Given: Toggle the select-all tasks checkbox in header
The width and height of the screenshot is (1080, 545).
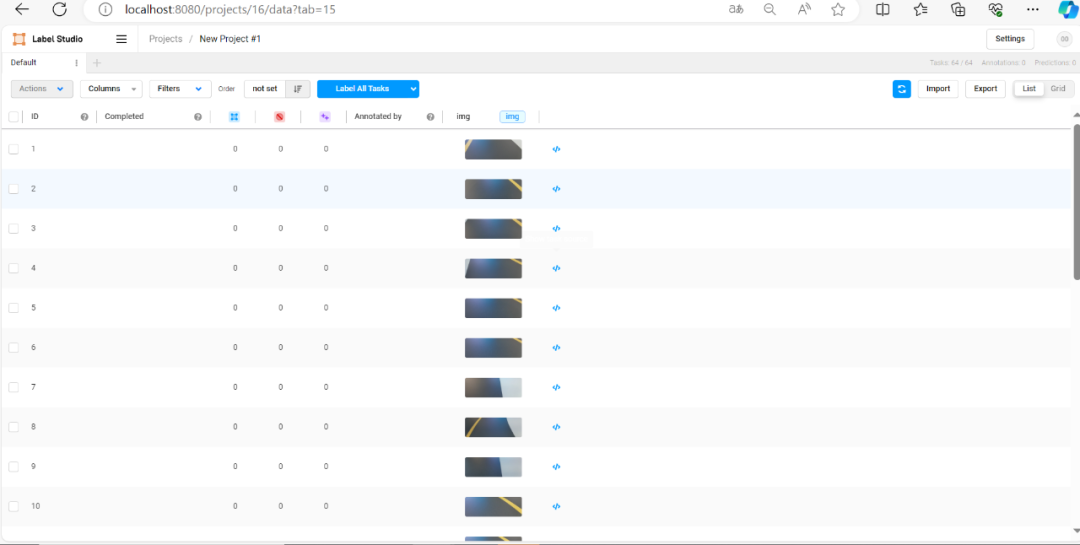Looking at the screenshot, I should click(14, 117).
